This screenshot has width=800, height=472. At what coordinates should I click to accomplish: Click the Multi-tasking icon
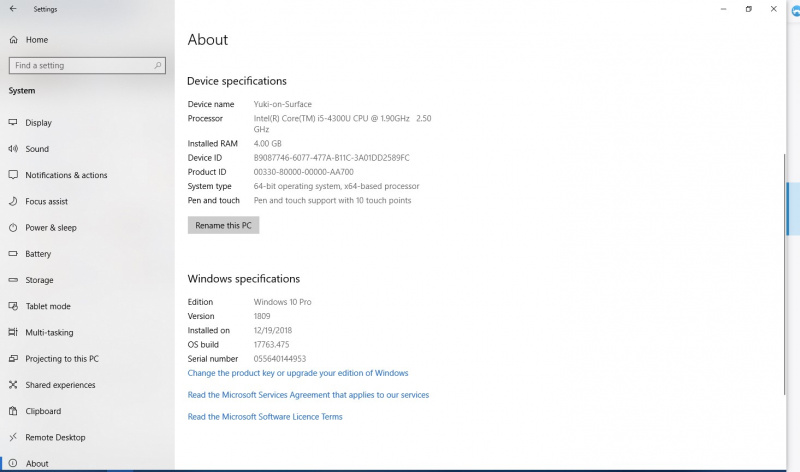[13, 332]
